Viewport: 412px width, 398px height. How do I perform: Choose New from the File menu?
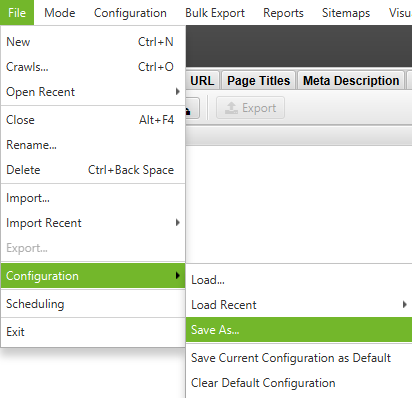pyautogui.click(x=93, y=42)
